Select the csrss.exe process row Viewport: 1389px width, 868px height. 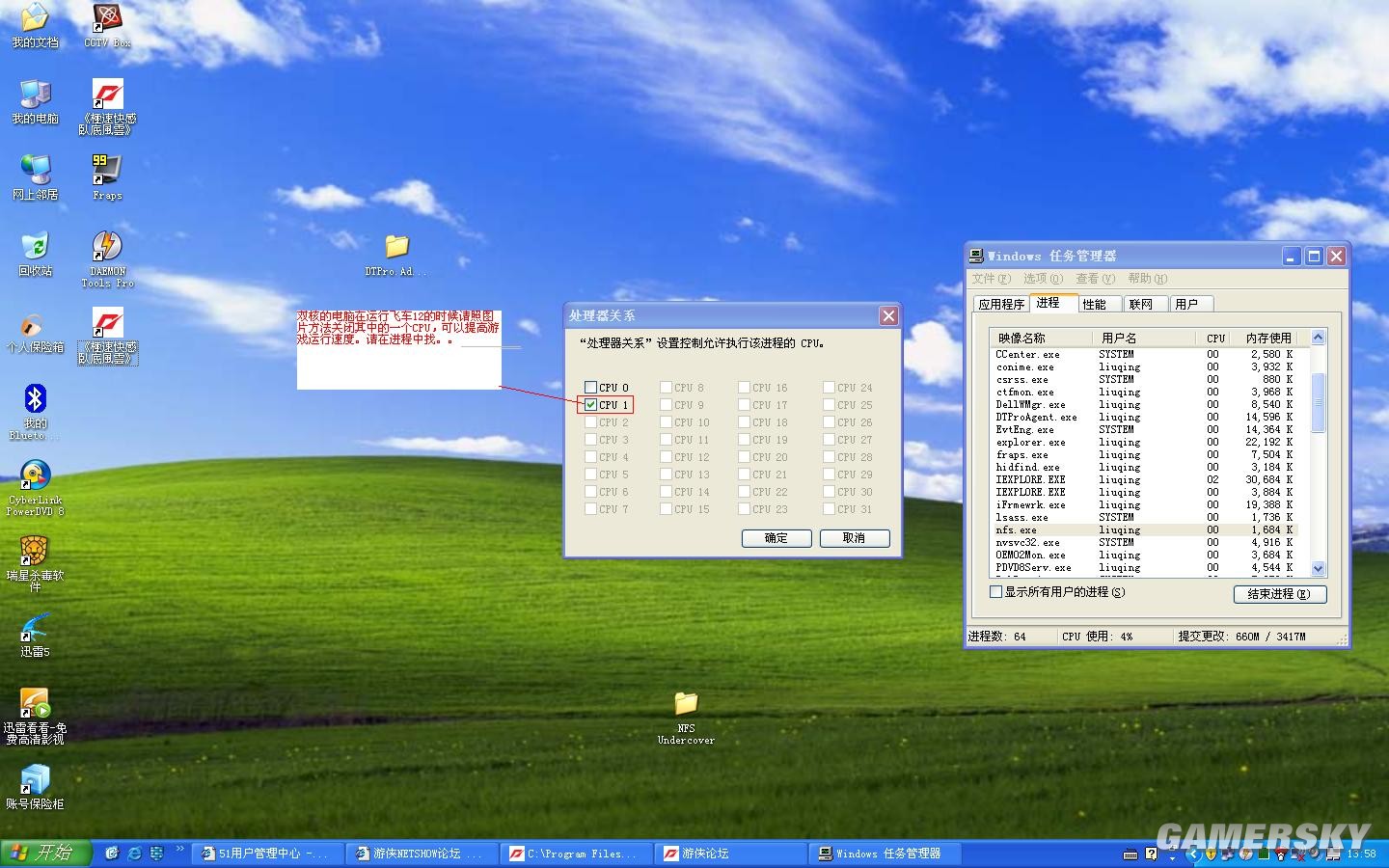(1145, 380)
